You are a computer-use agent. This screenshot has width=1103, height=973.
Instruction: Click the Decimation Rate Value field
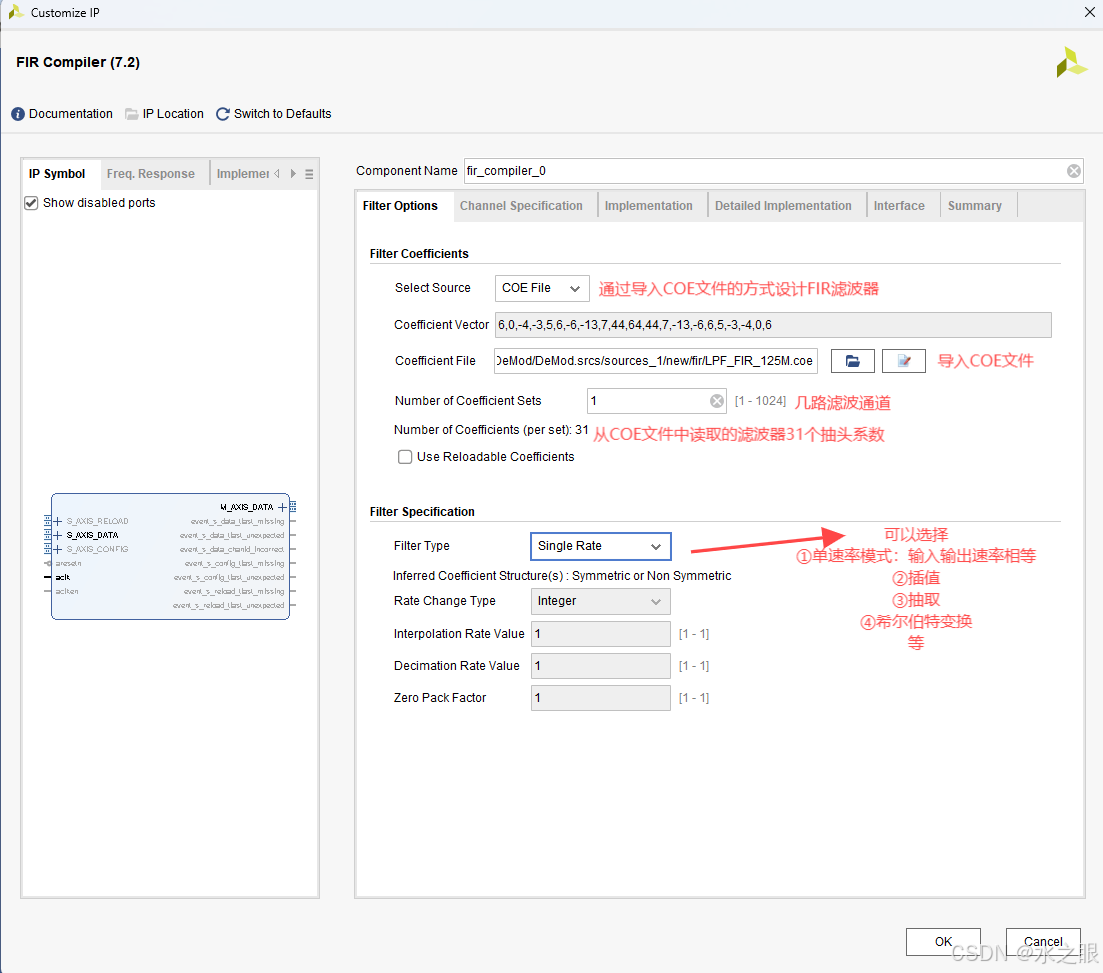point(601,666)
